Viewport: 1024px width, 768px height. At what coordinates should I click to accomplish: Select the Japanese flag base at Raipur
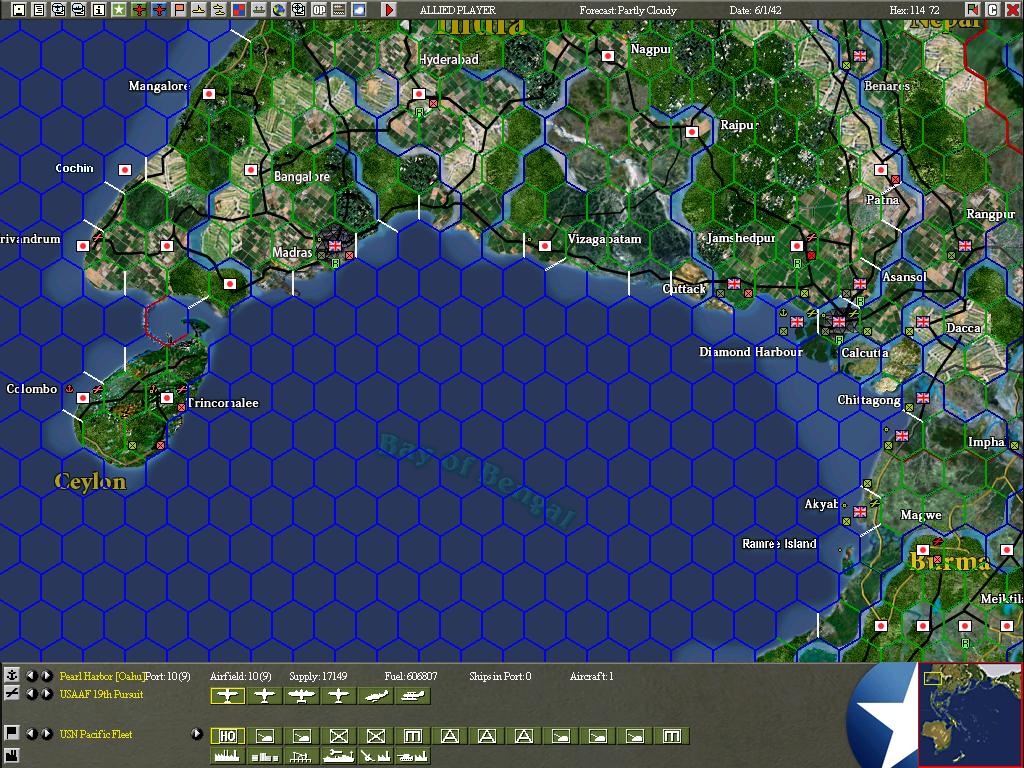coord(692,132)
